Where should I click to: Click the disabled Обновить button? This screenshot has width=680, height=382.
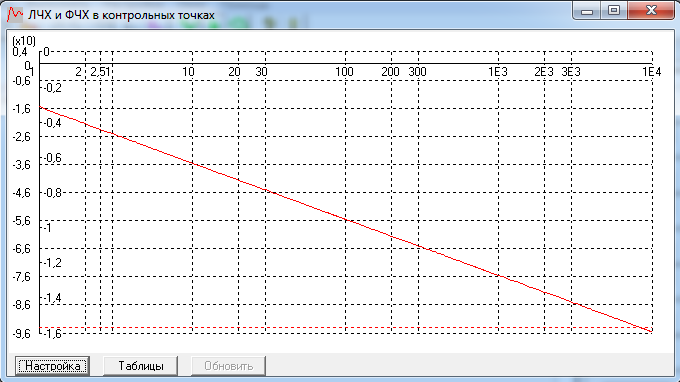[229, 366]
